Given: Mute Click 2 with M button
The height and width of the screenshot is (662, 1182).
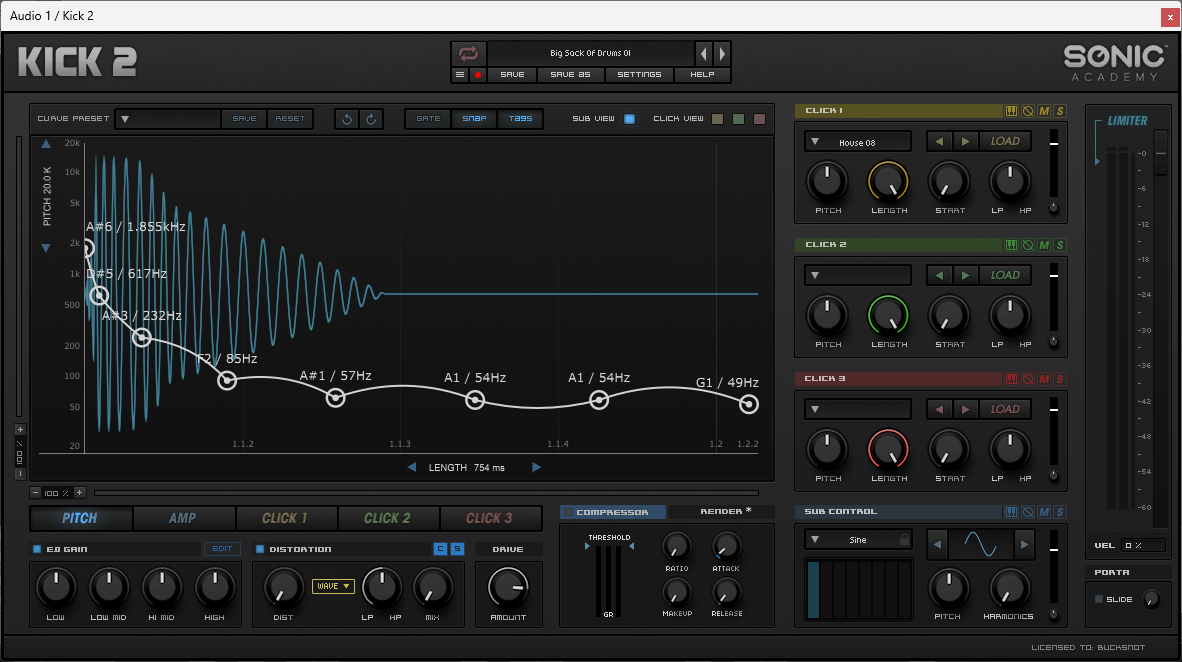Looking at the screenshot, I should (1044, 245).
